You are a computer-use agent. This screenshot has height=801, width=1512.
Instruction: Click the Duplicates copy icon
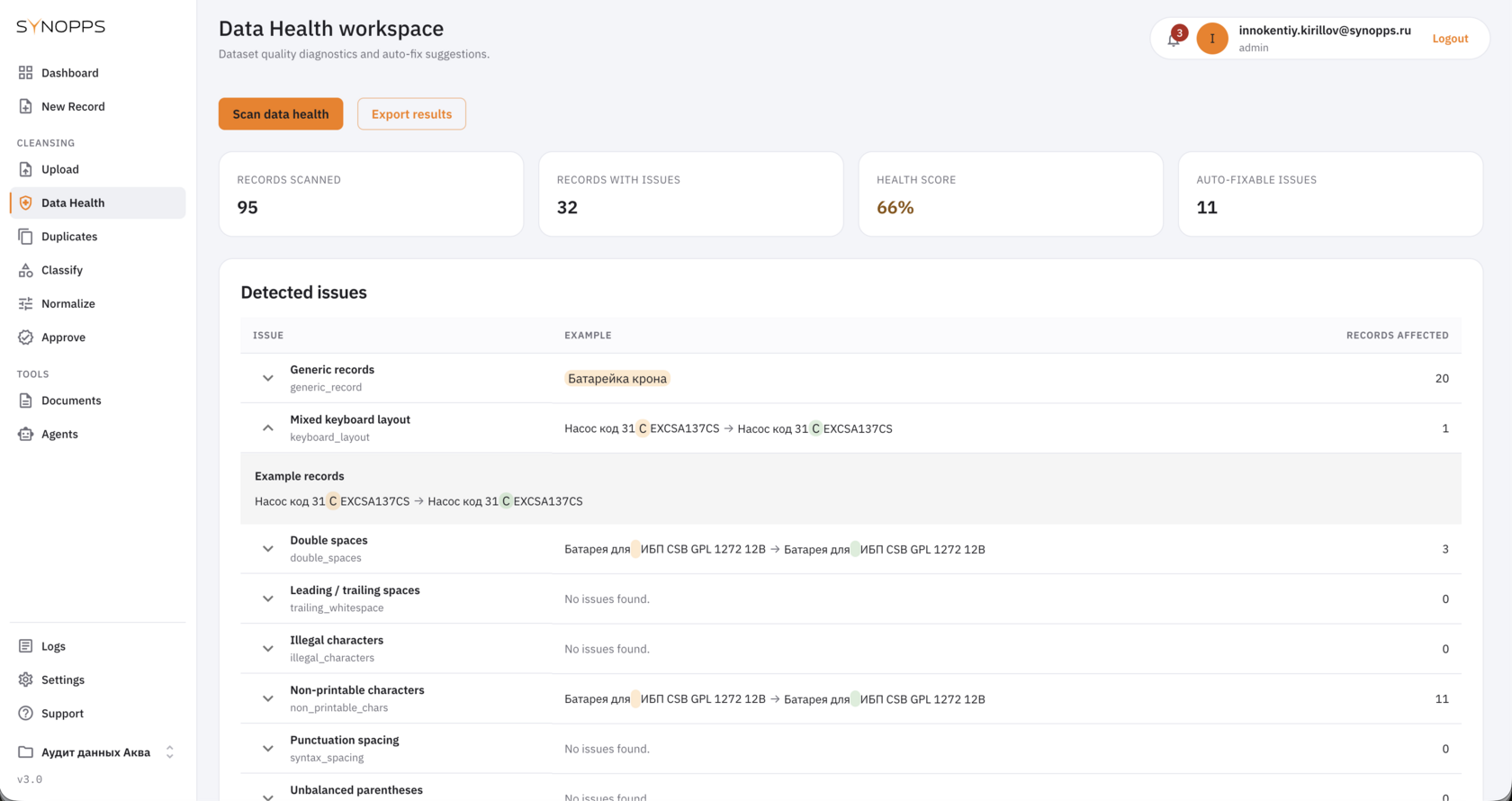click(x=25, y=237)
